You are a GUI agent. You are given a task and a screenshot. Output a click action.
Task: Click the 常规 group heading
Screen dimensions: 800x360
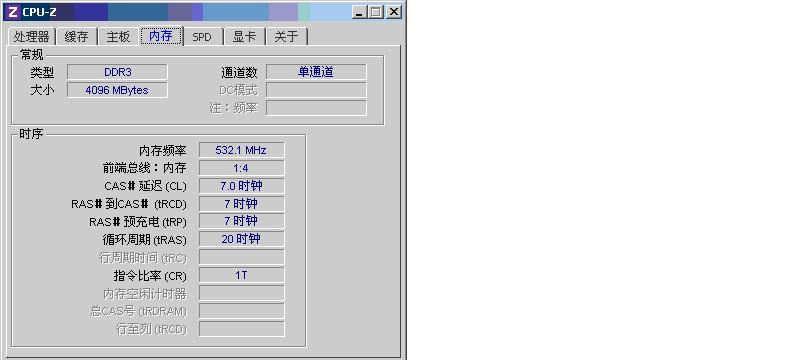click(31, 55)
